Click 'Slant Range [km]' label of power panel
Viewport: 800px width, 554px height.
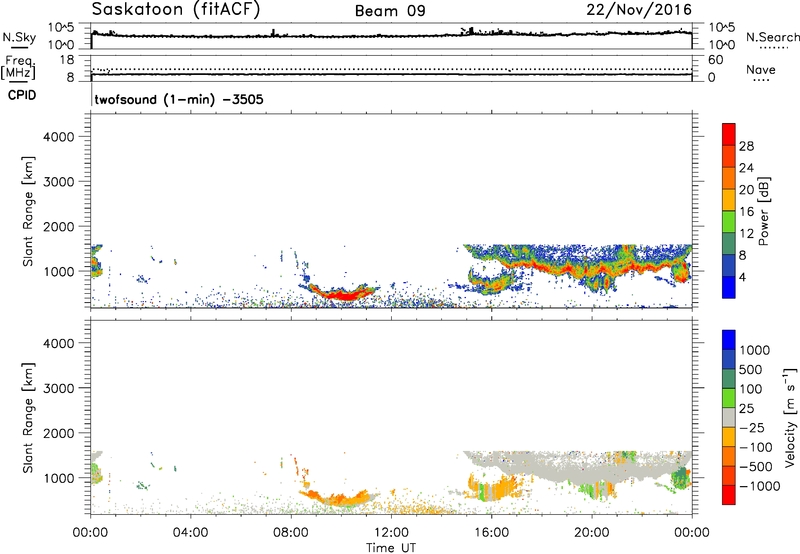tap(28, 211)
